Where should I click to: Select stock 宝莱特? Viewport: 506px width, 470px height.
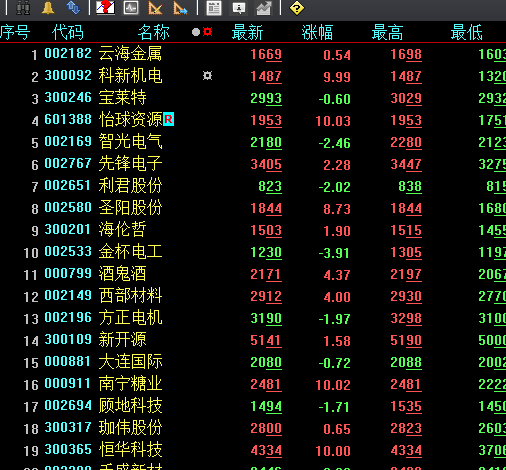[x=122, y=98]
